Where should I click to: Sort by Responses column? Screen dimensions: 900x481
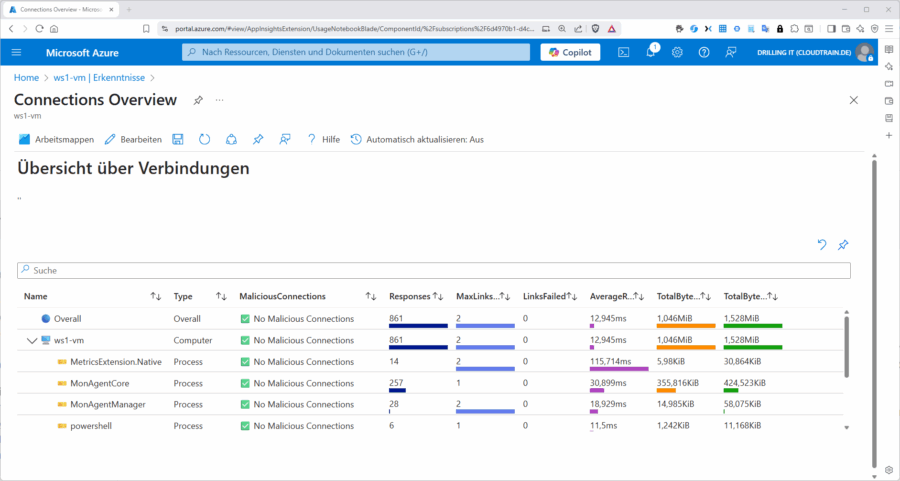[438, 296]
